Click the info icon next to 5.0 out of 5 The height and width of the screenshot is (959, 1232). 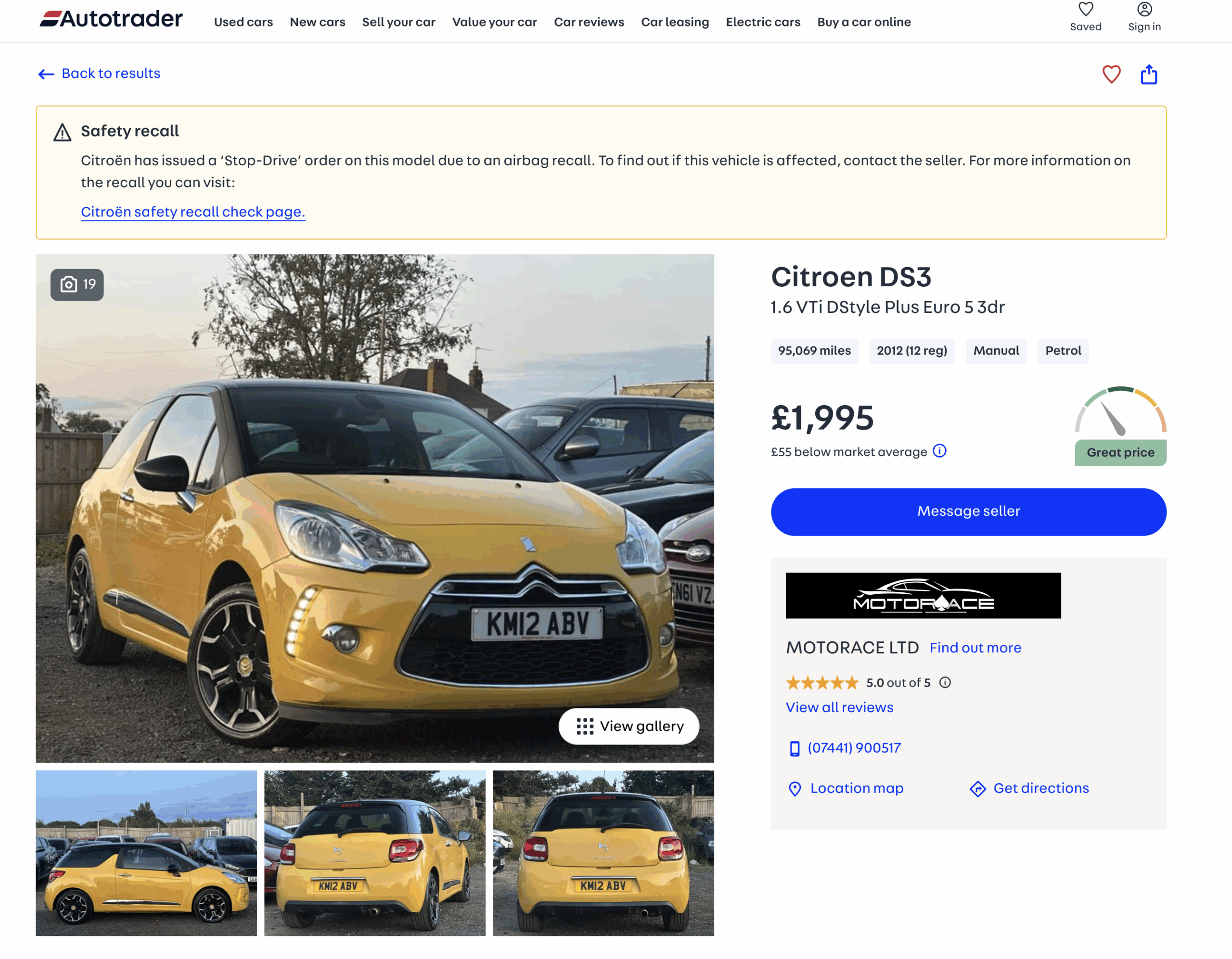pyautogui.click(x=945, y=683)
